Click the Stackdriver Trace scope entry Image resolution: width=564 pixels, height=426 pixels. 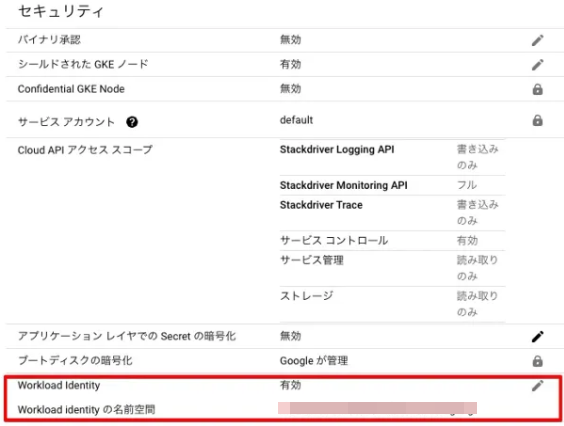pos(392,213)
